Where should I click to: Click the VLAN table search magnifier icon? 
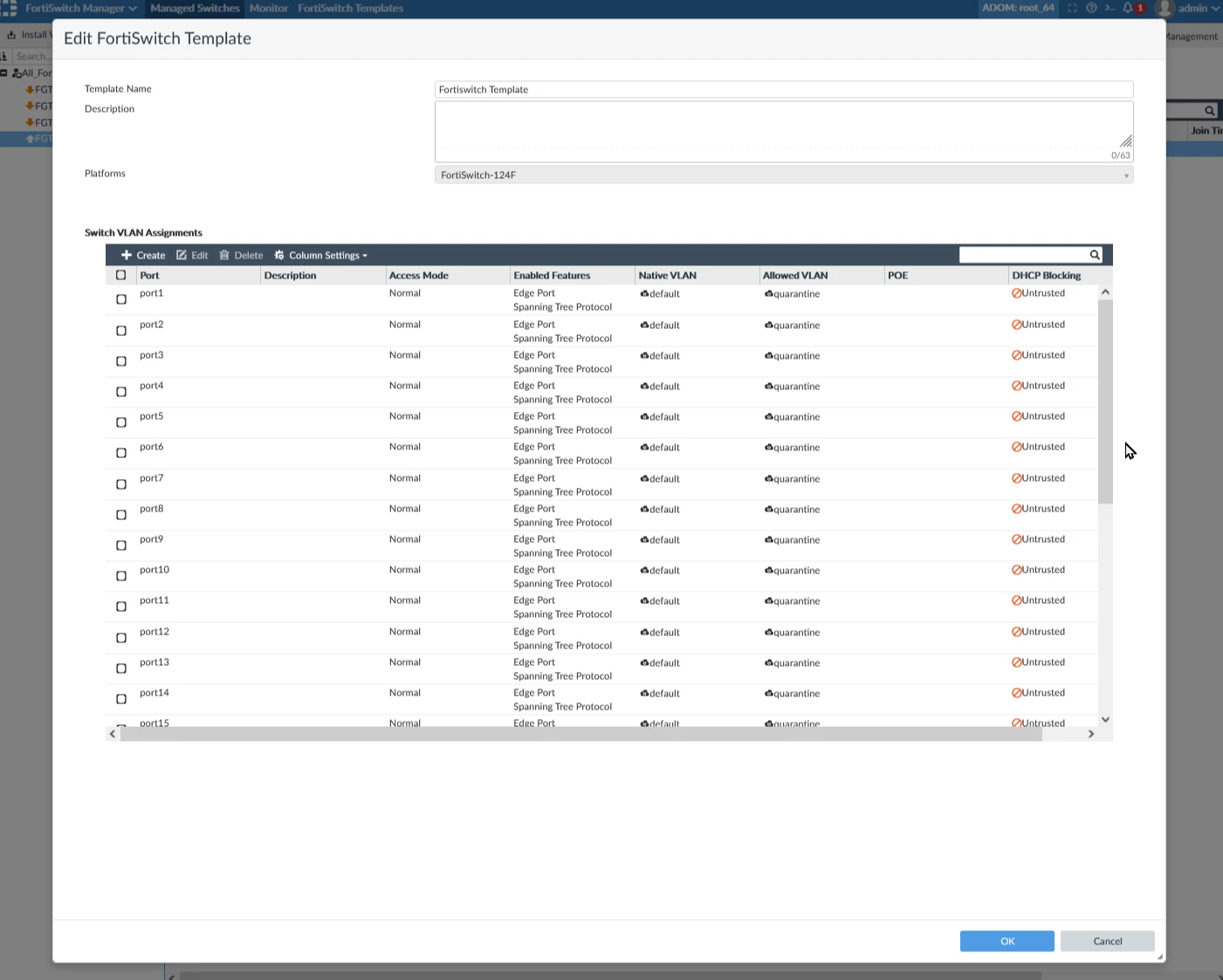click(x=1094, y=255)
